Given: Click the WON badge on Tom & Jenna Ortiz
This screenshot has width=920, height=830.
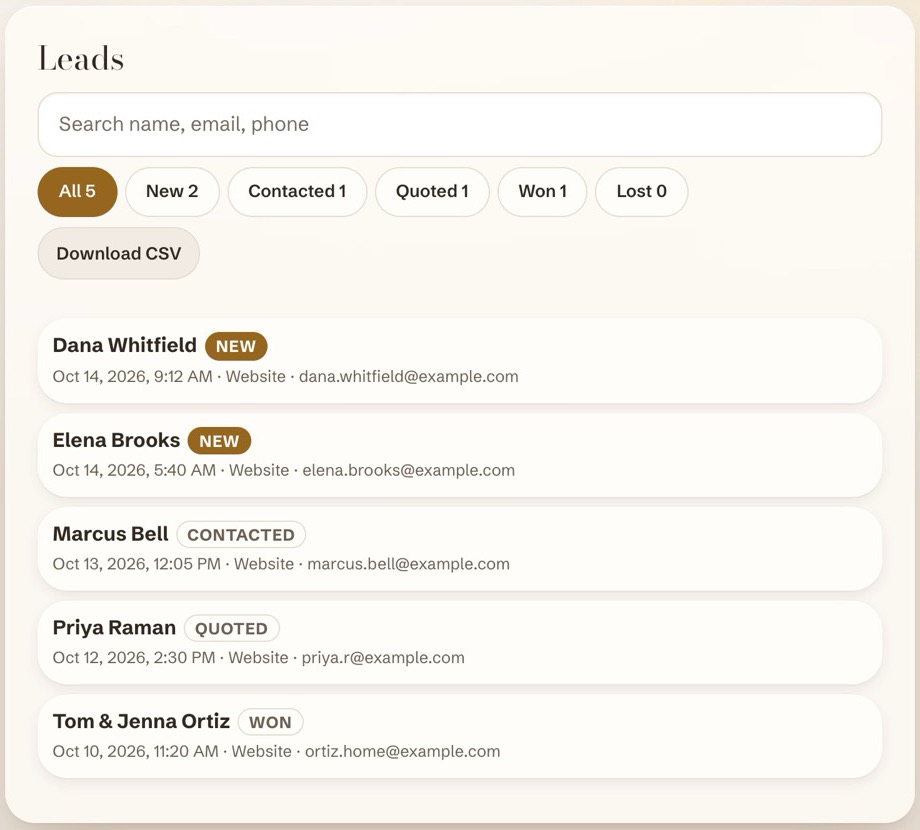Looking at the screenshot, I should coord(270,722).
